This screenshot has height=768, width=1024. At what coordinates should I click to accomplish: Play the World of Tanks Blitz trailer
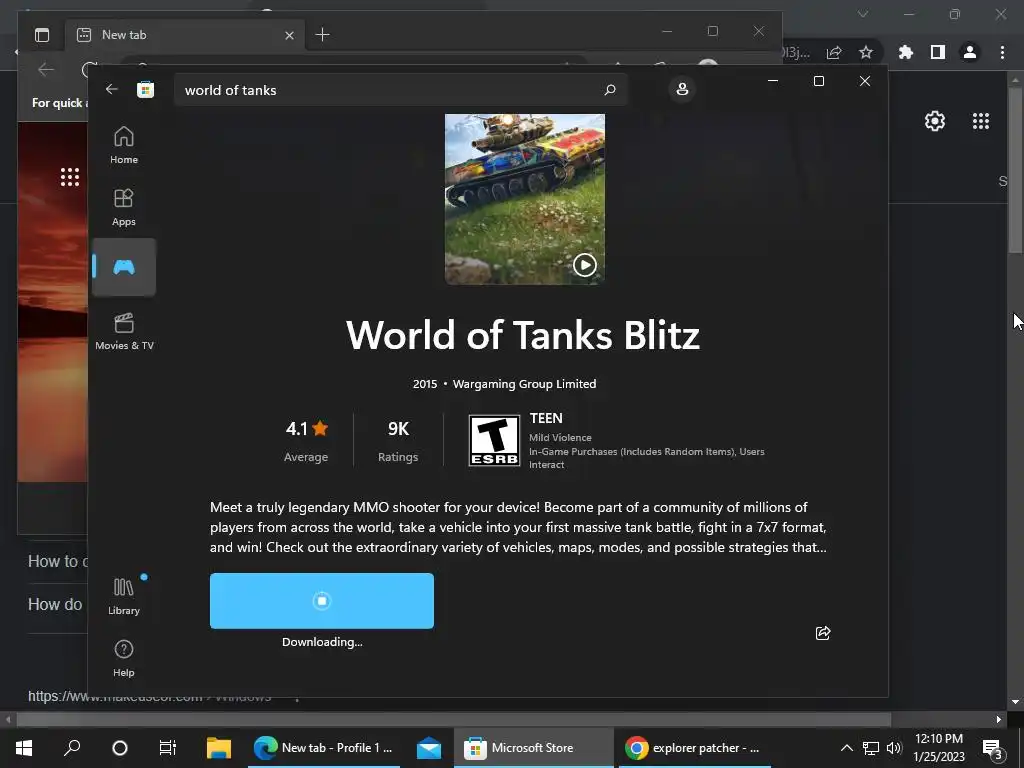pos(584,264)
